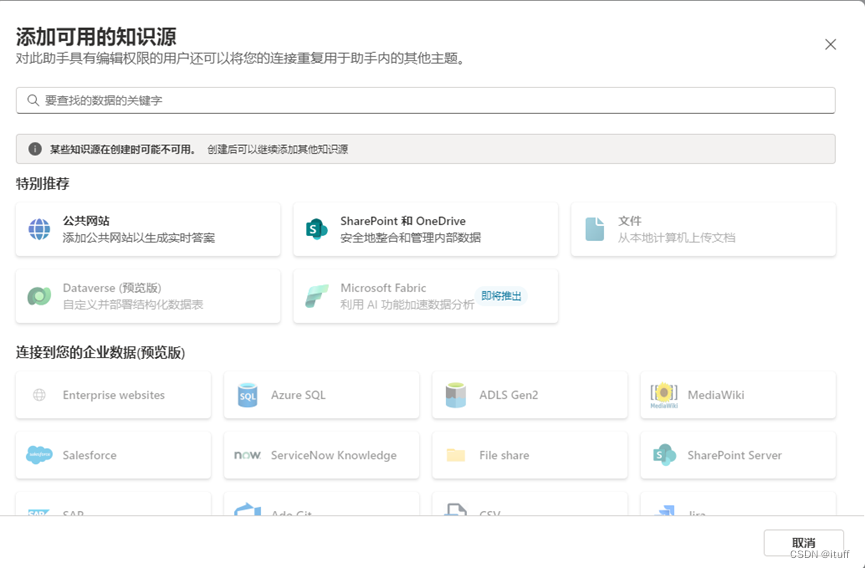Click the ServiceNow 'now' logo icon

point(247,455)
